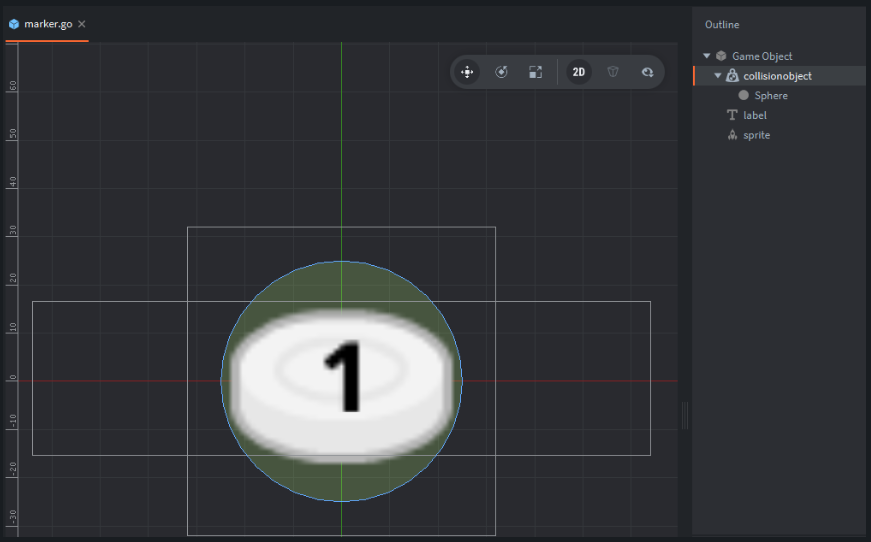Open the visibility filters icon
The image size is (871, 542).
click(x=647, y=72)
